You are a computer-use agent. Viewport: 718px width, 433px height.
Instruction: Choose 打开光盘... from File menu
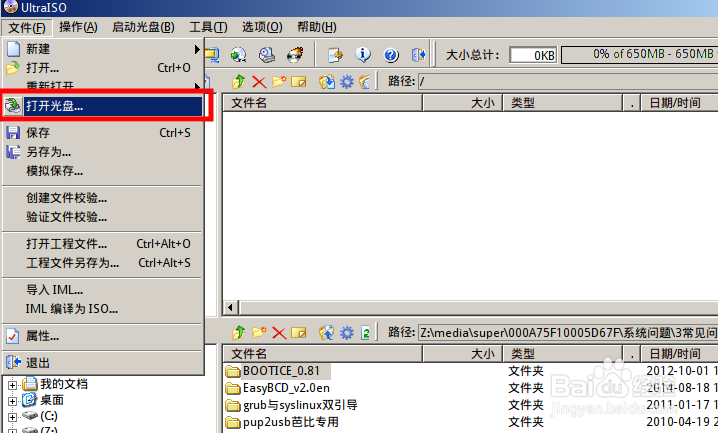[x=103, y=106]
